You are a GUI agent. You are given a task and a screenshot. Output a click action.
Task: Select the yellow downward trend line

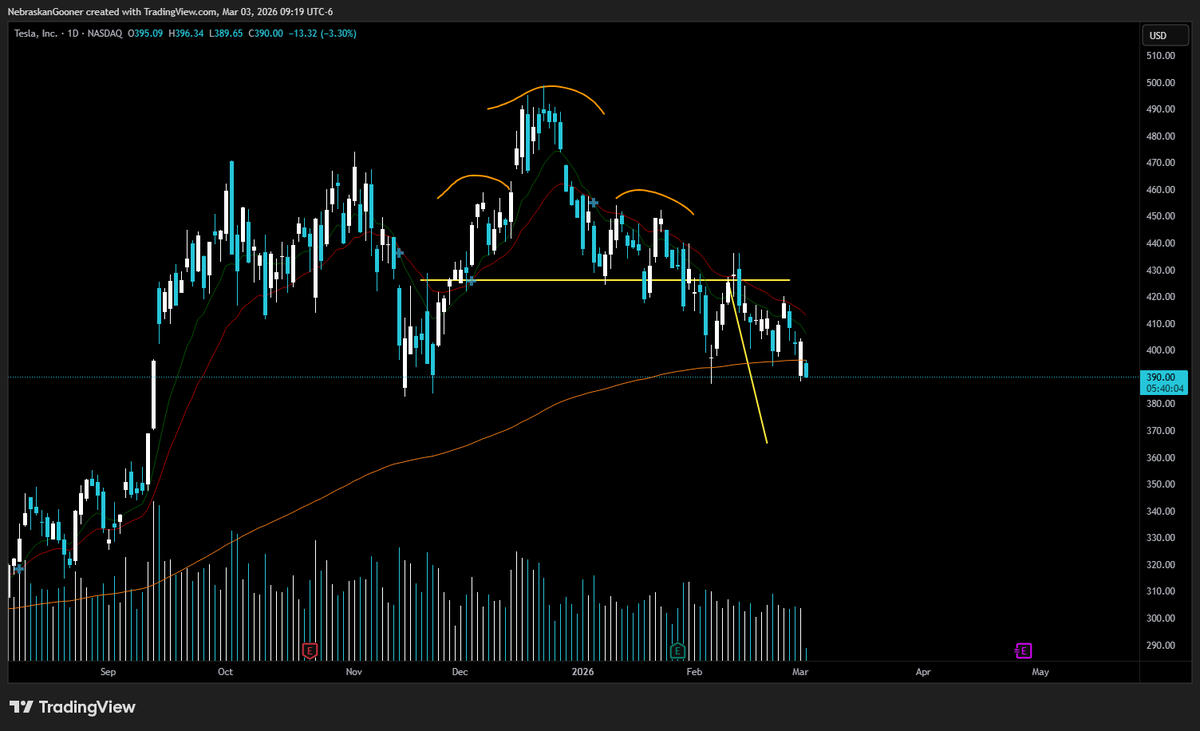(750, 360)
